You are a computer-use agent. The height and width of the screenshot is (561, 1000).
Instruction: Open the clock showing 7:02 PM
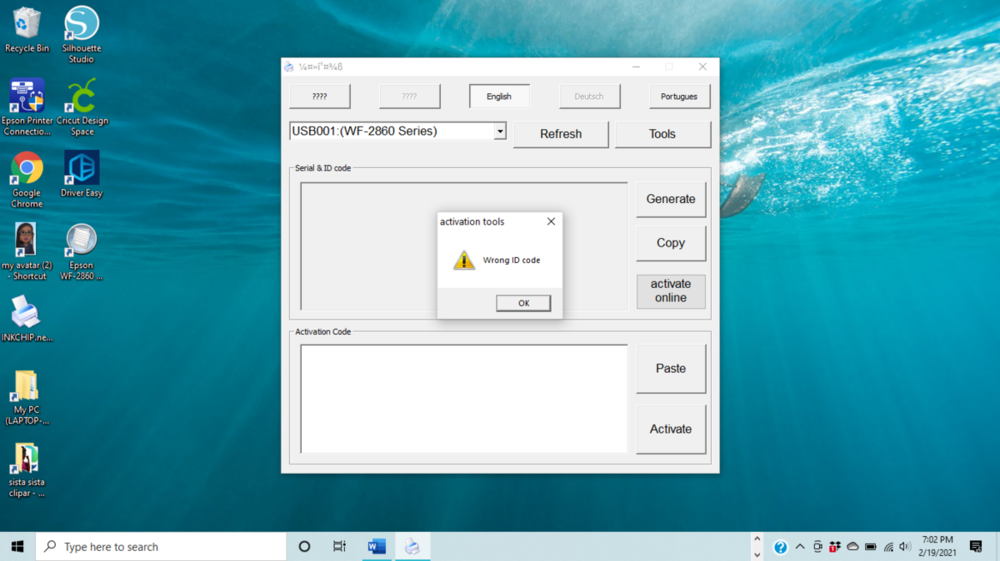pyautogui.click(x=938, y=546)
